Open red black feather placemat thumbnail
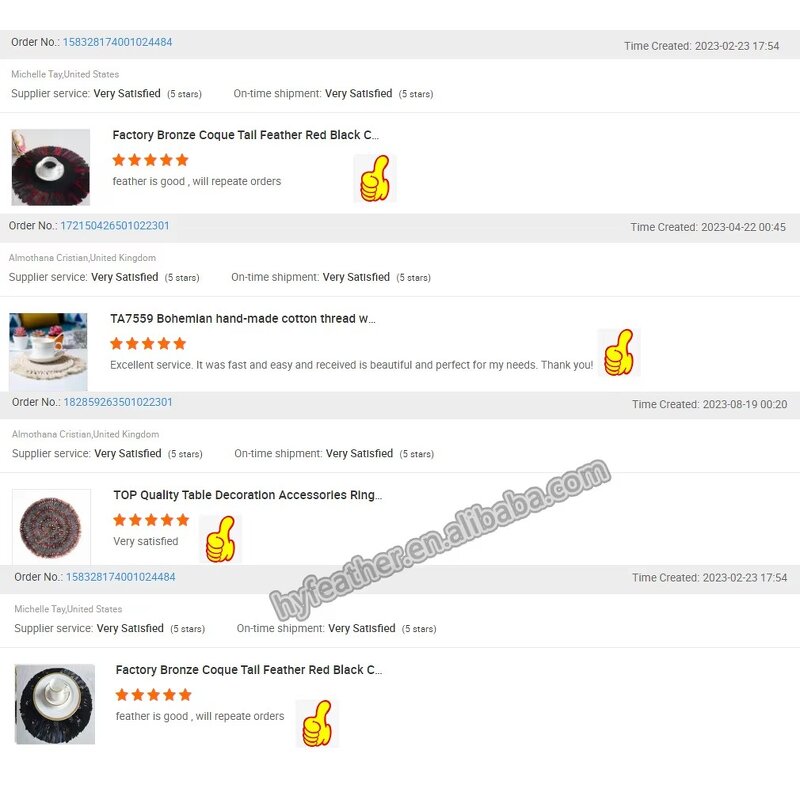This screenshot has width=800, height=800. [51, 167]
